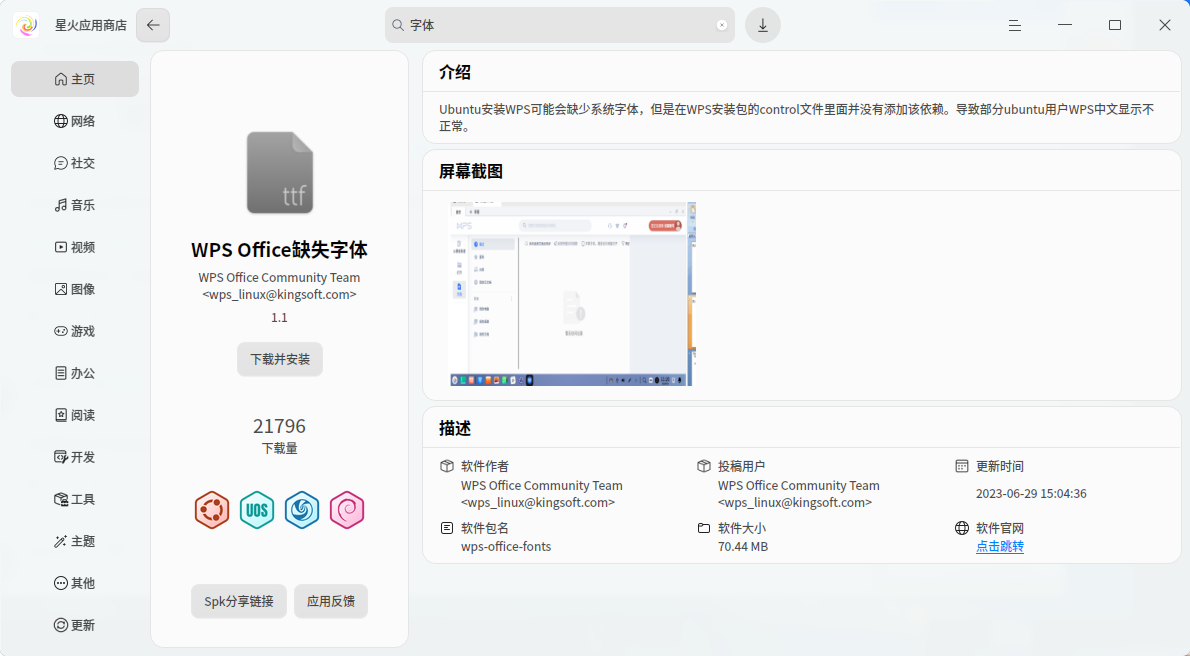Click the ttf font file icon
The height and width of the screenshot is (656, 1190).
[x=280, y=173]
